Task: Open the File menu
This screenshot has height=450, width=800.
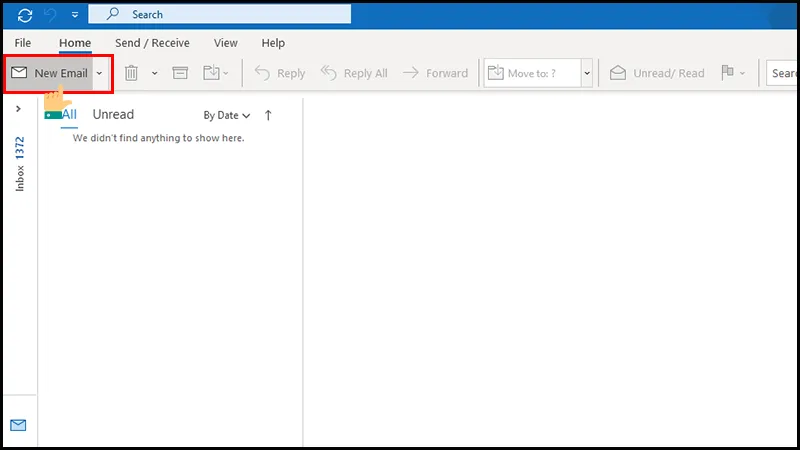Action: coord(22,43)
